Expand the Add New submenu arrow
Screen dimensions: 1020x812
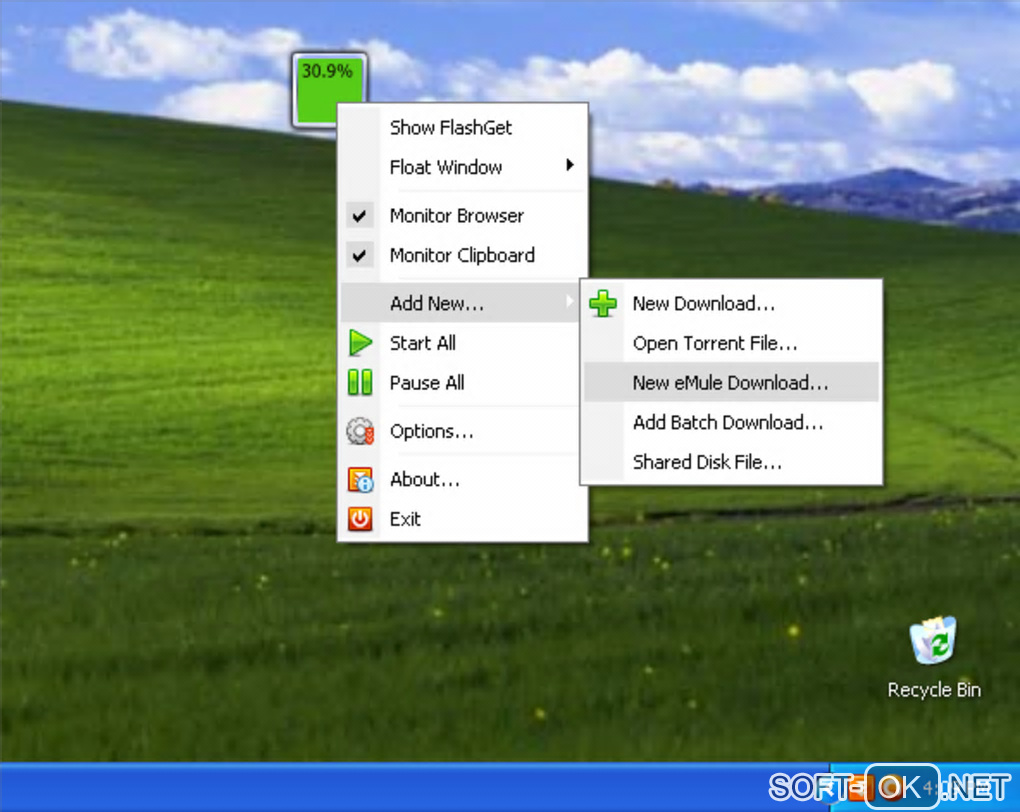[x=570, y=301]
